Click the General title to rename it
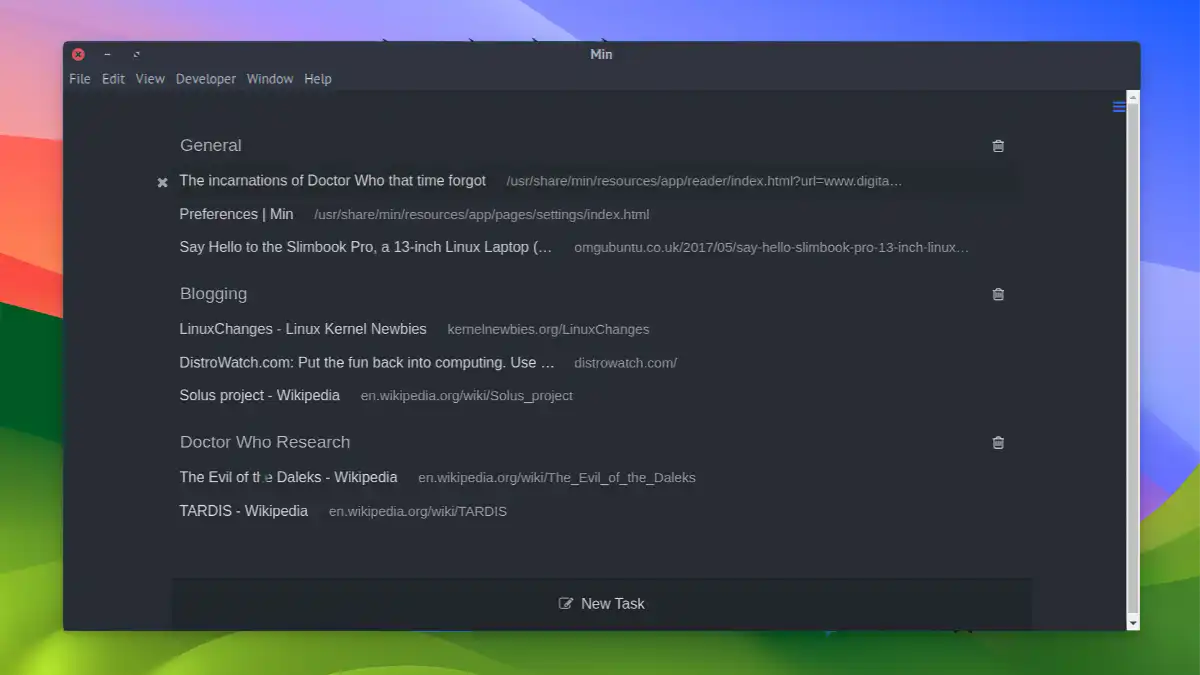Image resolution: width=1200 pixels, height=675 pixels. tap(210, 145)
